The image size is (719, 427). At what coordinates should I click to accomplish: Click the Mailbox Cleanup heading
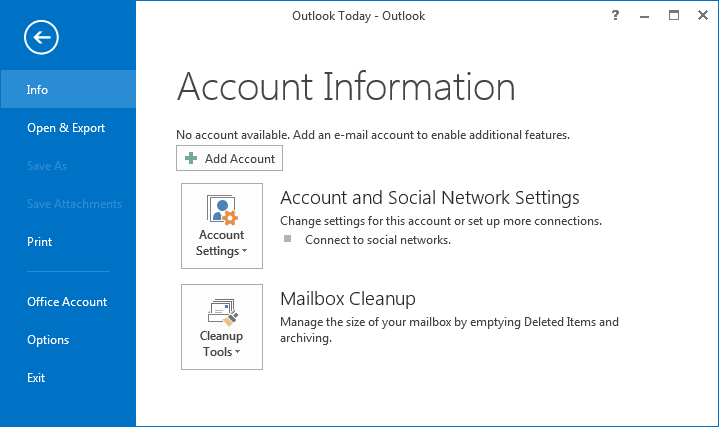[348, 299]
